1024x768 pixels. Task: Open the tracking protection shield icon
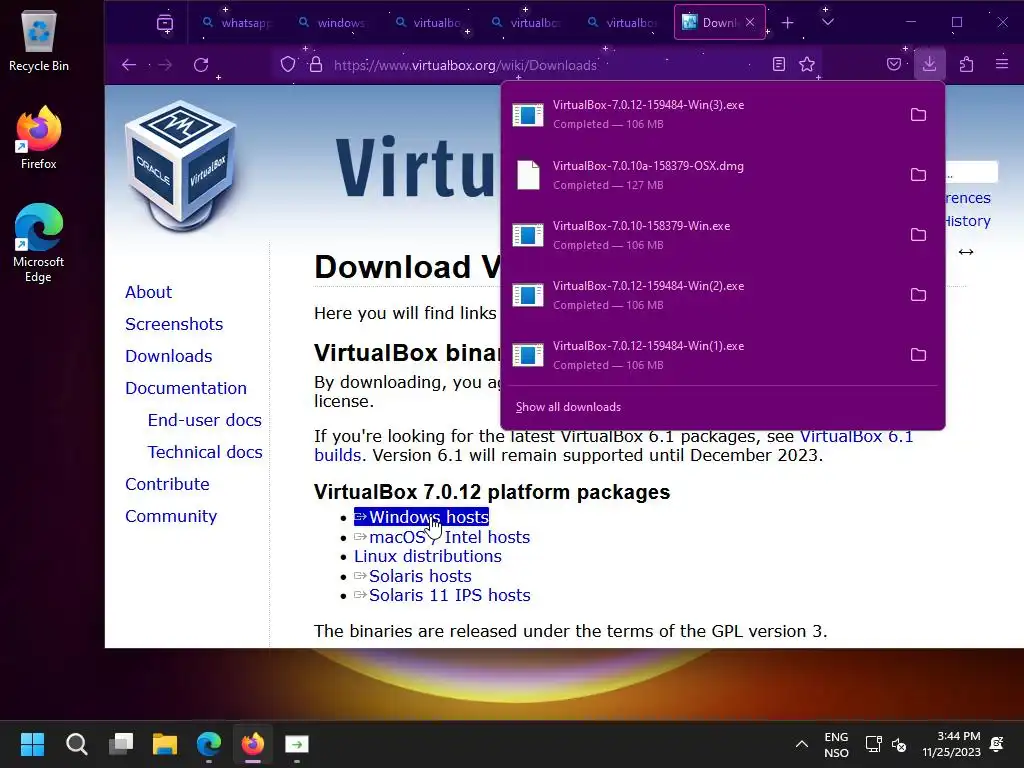[288, 65]
